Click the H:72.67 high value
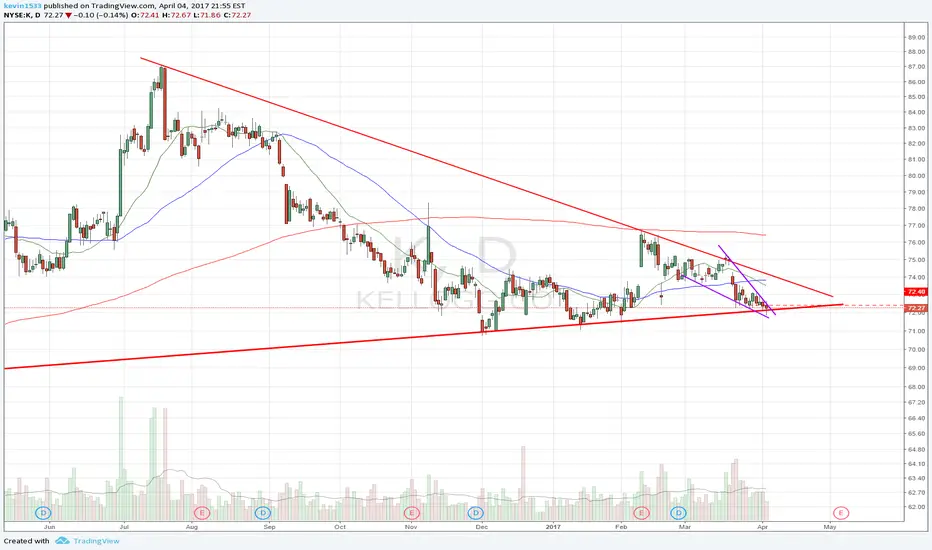932x550 pixels. coord(177,15)
